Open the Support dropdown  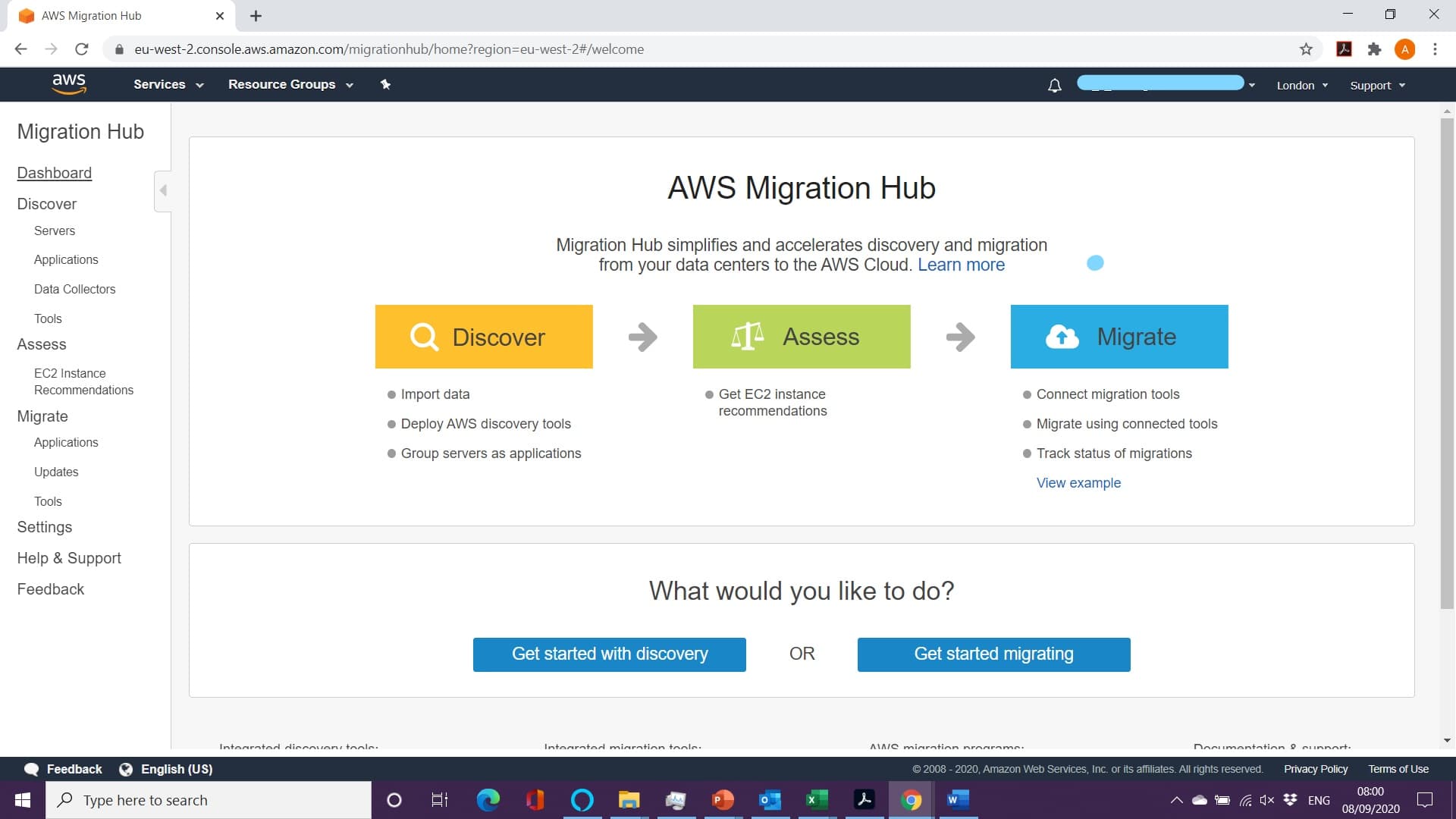coord(1376,85)
